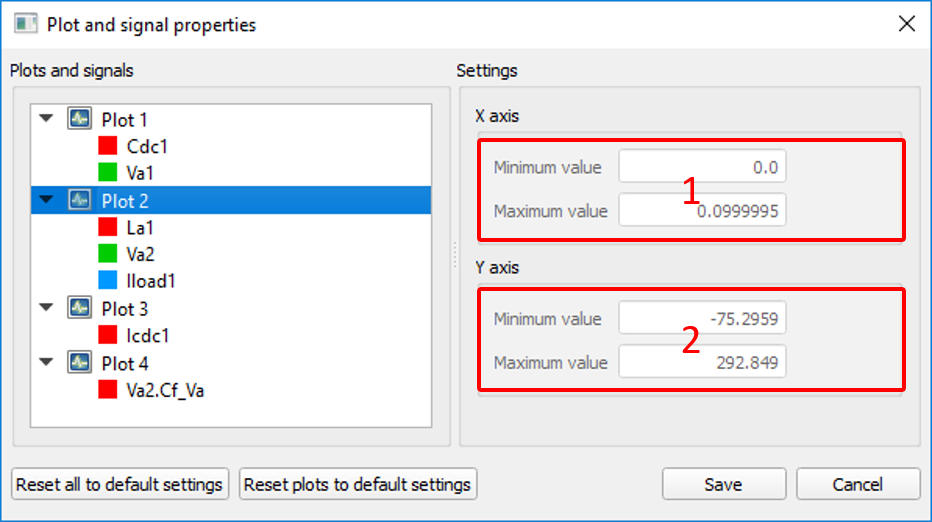Select the Va2.Cf_Va signal
932x522 pixels.
click(165, 391)
